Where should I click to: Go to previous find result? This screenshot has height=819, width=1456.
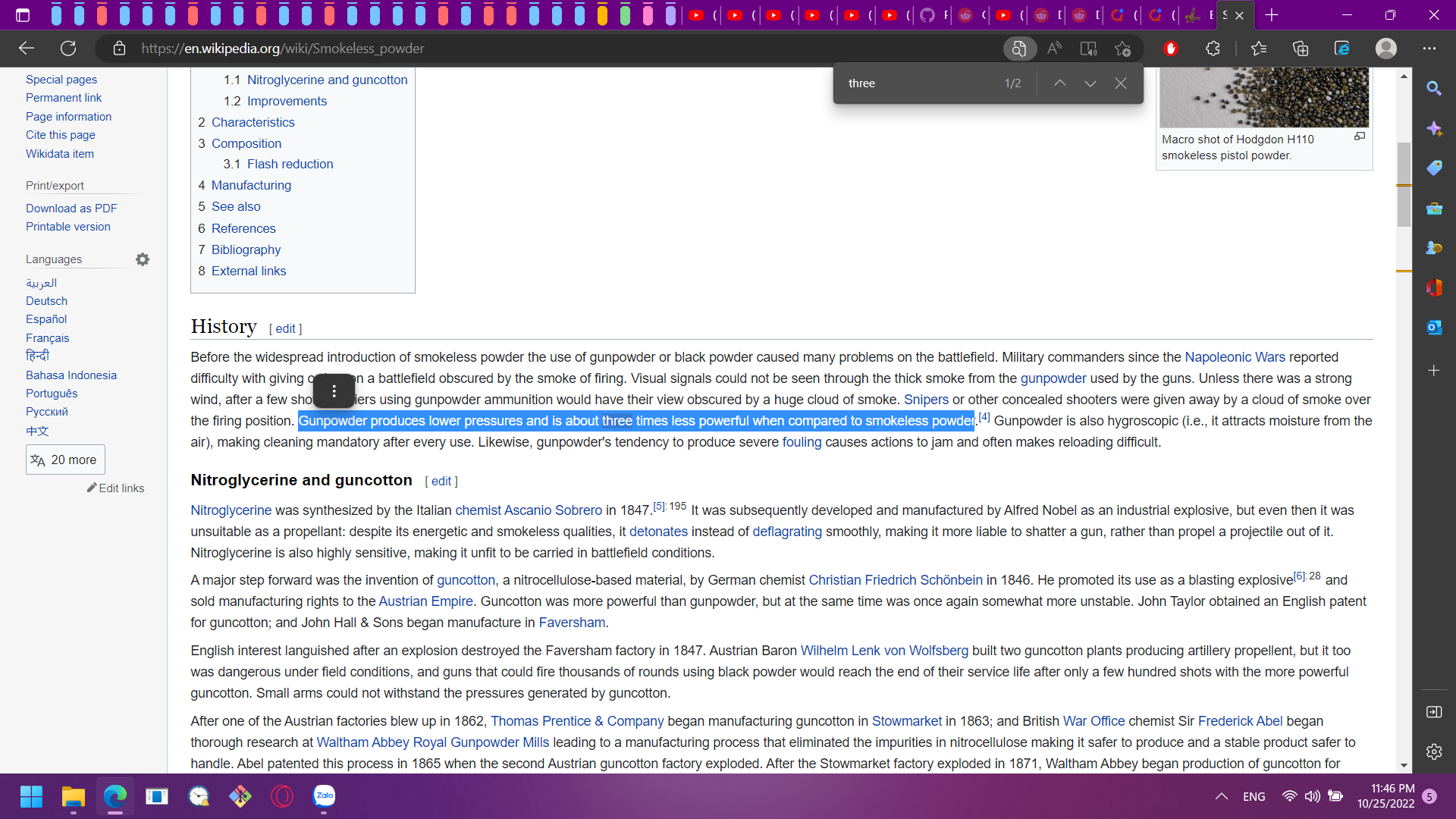point(1059,83)
